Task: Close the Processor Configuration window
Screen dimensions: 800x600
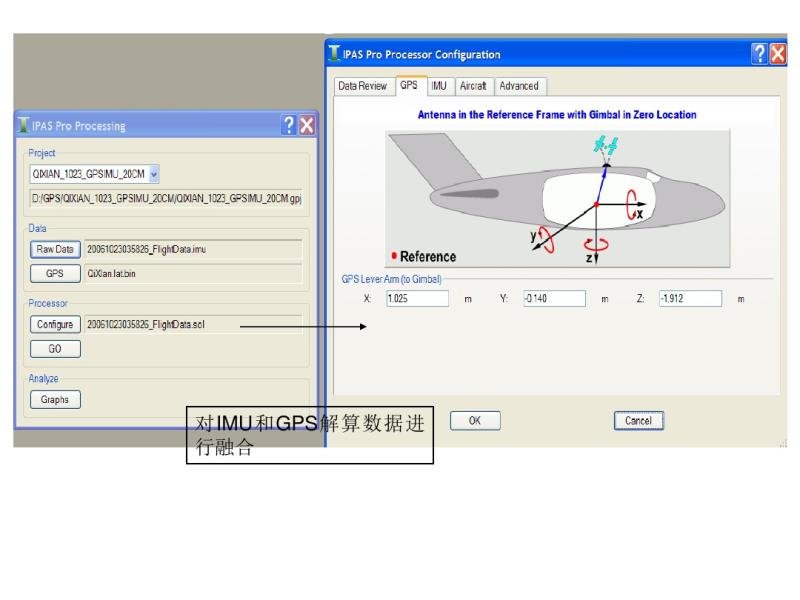Action: click(778, 54)
